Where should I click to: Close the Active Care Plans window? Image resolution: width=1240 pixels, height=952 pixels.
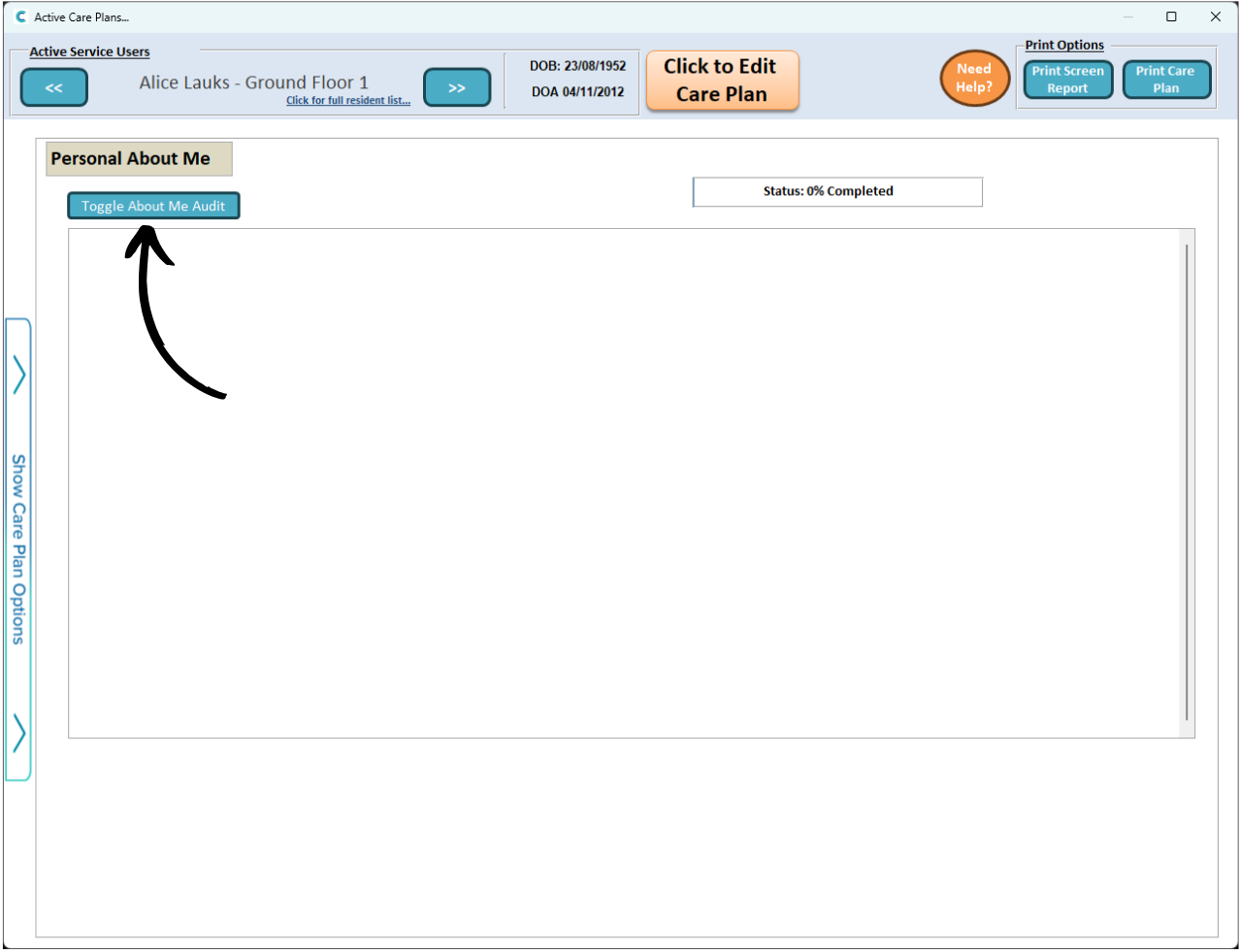pos(1215,16)
